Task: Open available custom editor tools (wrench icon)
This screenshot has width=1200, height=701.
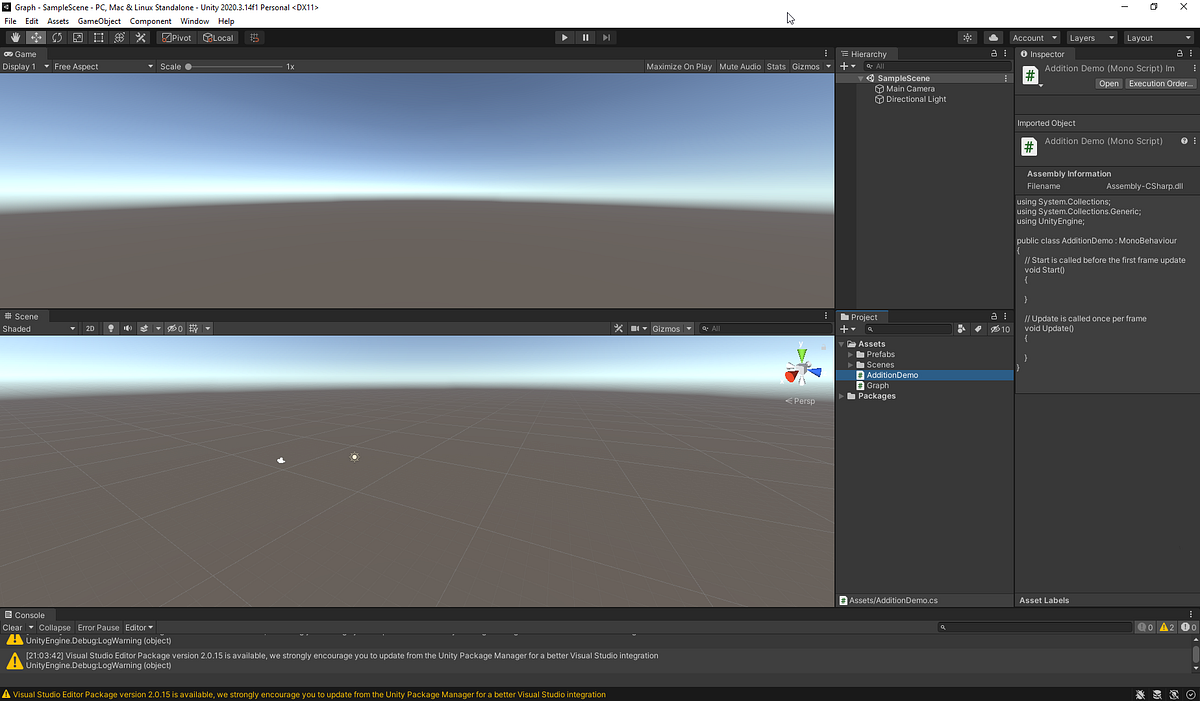Action: pos(140,37)
